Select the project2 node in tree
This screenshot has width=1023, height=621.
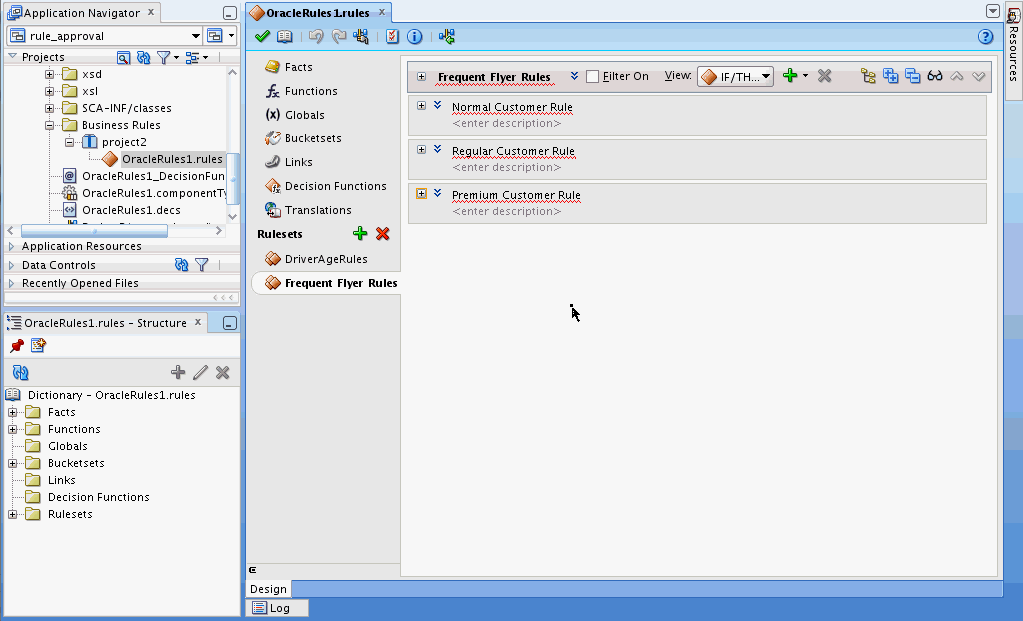[x=124, y=142]
